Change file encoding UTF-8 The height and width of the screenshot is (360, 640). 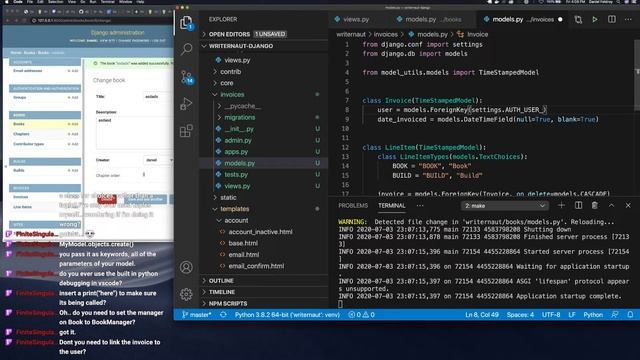[x=551, y=315]
